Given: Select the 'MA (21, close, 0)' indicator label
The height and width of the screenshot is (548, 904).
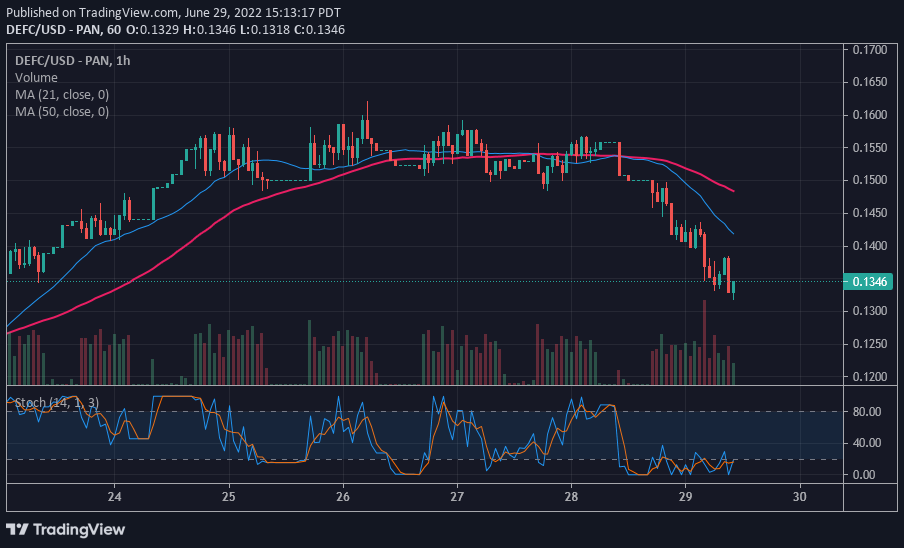Looking at the screenshot, I should point(62,95).
